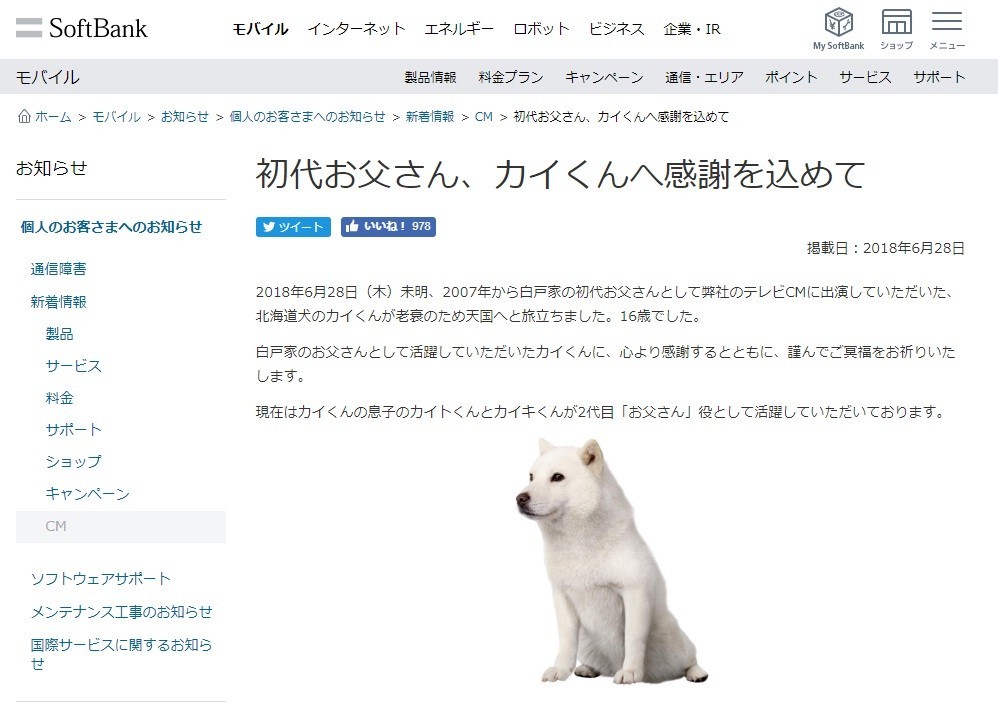
Task: Open the サポート item in the gray subnavigation bar
Action: (x=939, y=77)
